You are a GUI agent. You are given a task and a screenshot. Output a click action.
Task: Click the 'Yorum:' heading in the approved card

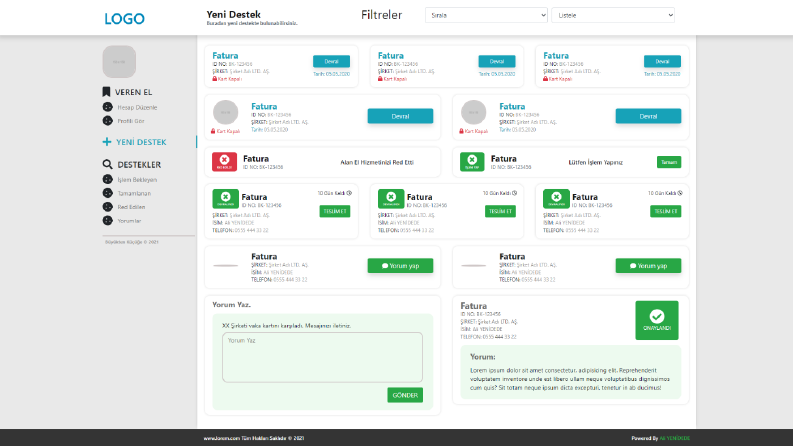(x=482, y=356)
